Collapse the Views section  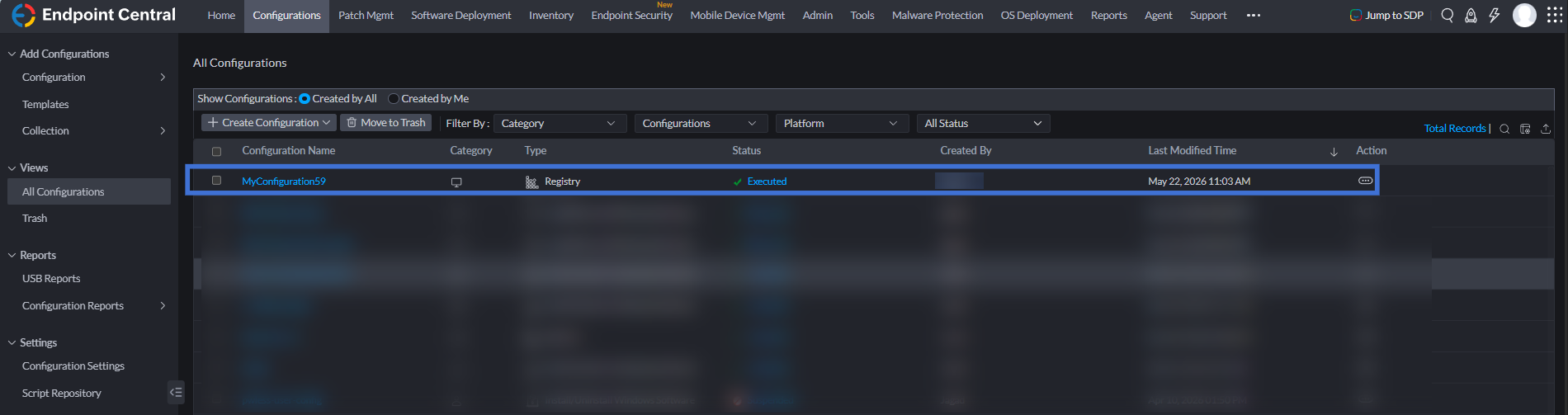tap(12, 167)
